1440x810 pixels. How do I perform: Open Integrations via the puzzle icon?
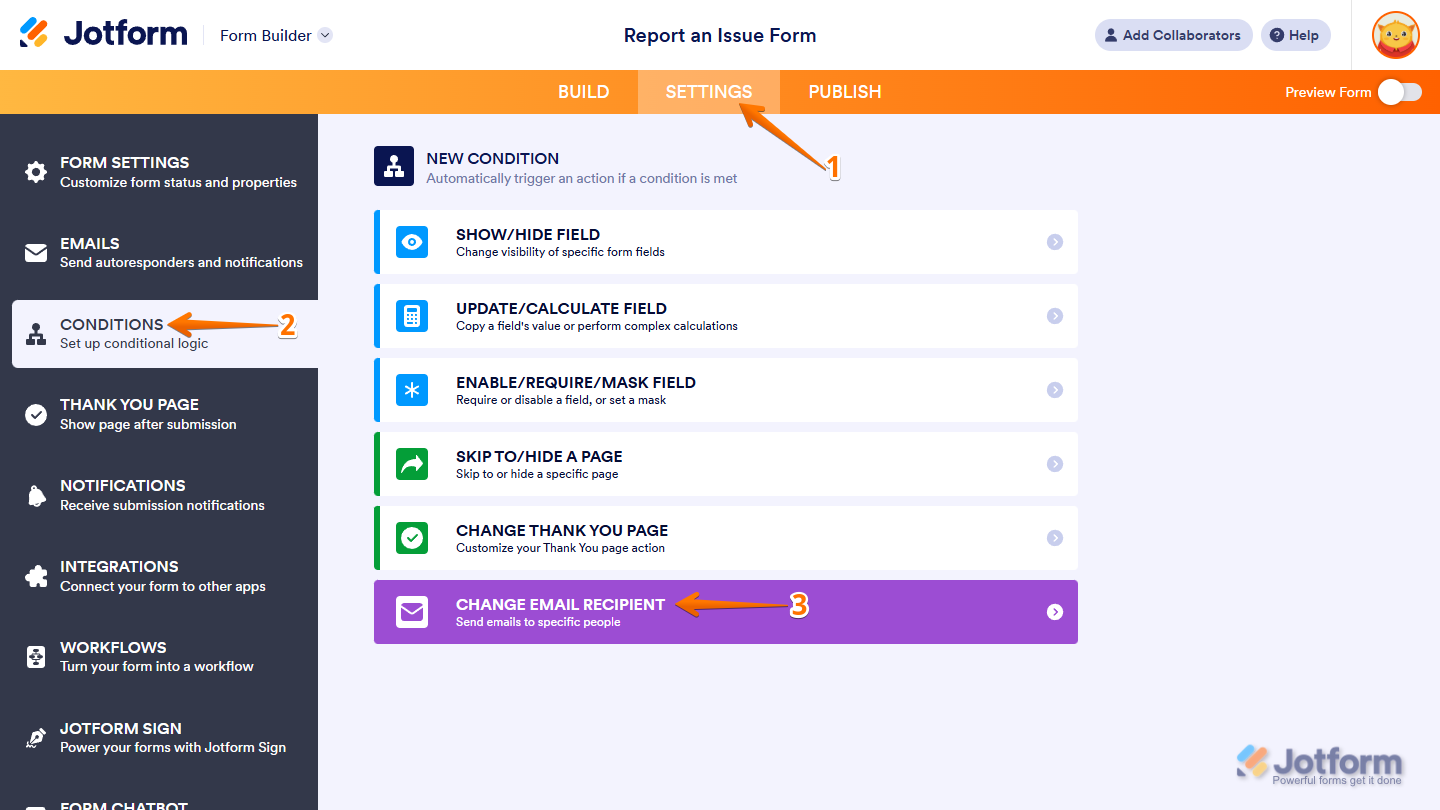(35, 575)
